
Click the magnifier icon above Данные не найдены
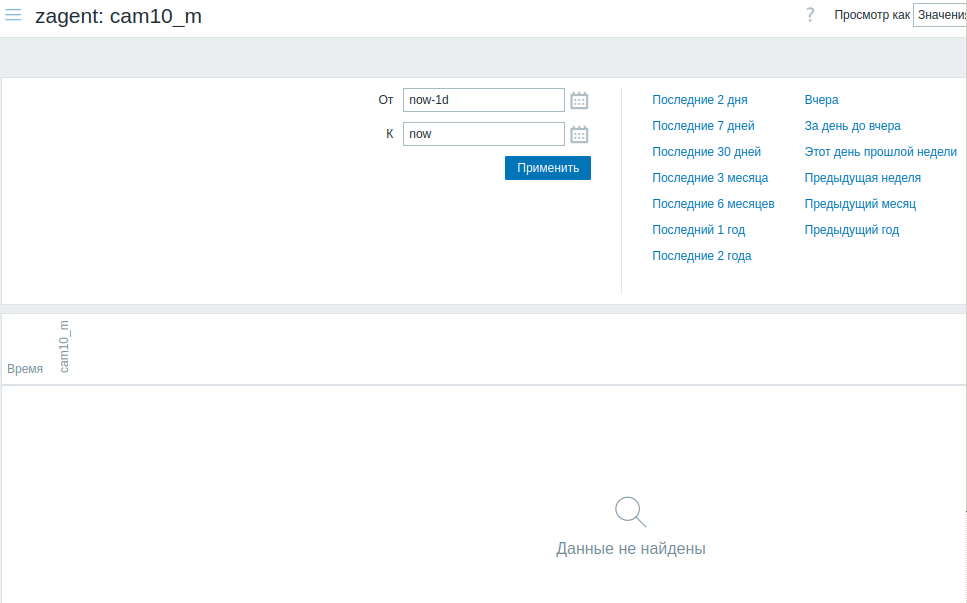point(630,510)
